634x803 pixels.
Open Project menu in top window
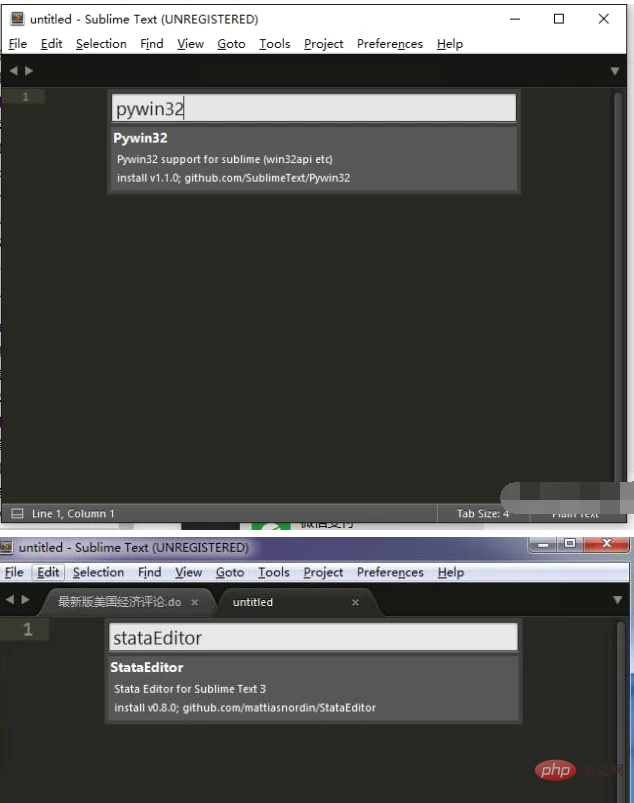[x=323, y=44]
